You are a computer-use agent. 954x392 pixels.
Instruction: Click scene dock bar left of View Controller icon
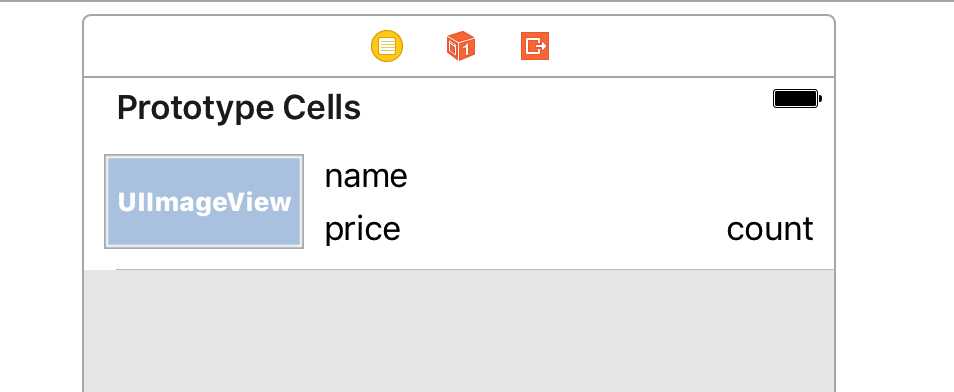point(225,46)
